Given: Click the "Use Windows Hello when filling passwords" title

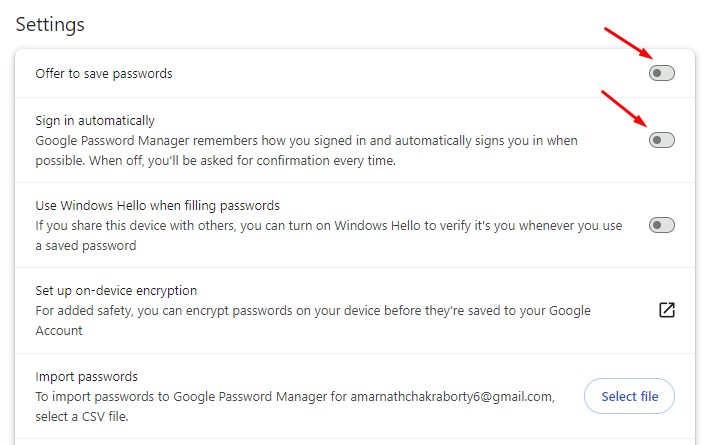Looking at the screenshot, I should (x=157, y=206).
